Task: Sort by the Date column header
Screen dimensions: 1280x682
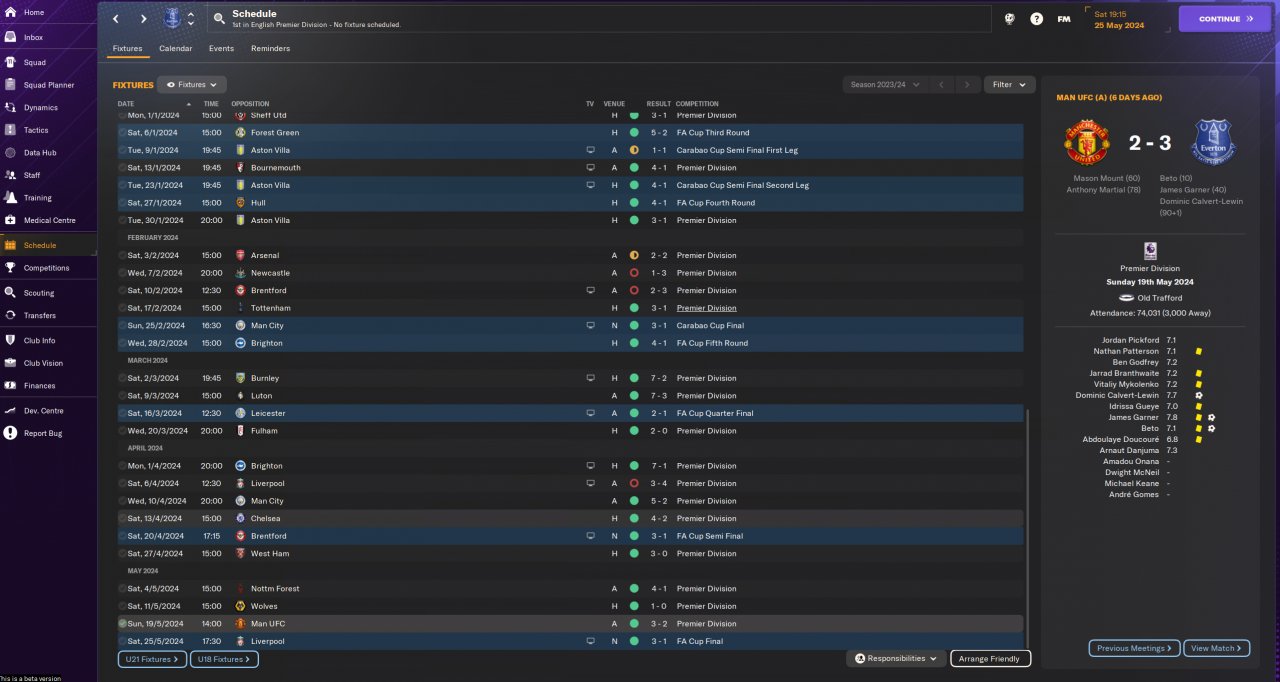Action: point(126,104)
